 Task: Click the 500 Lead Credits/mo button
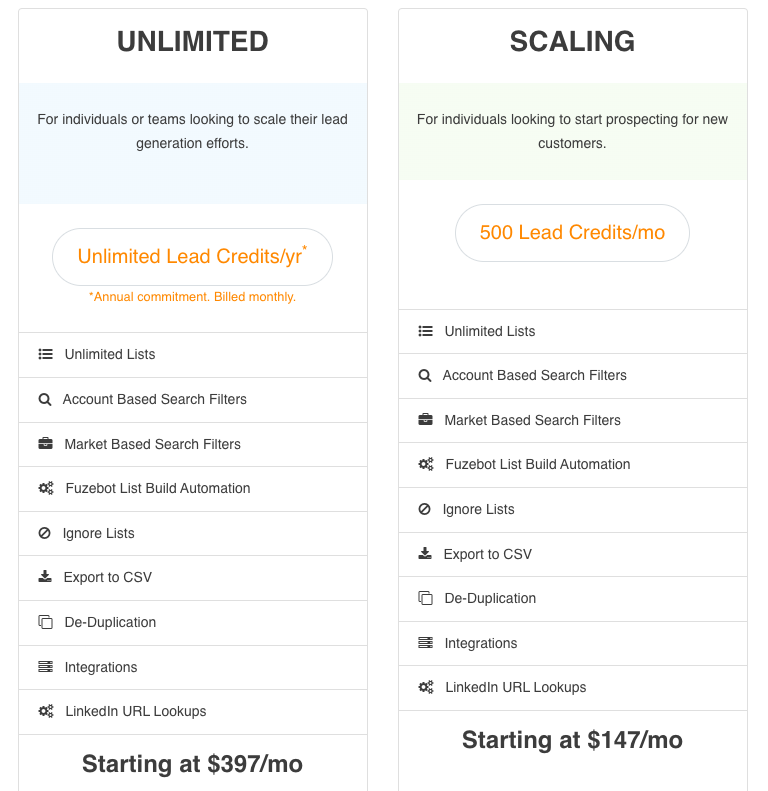point(572,233)
